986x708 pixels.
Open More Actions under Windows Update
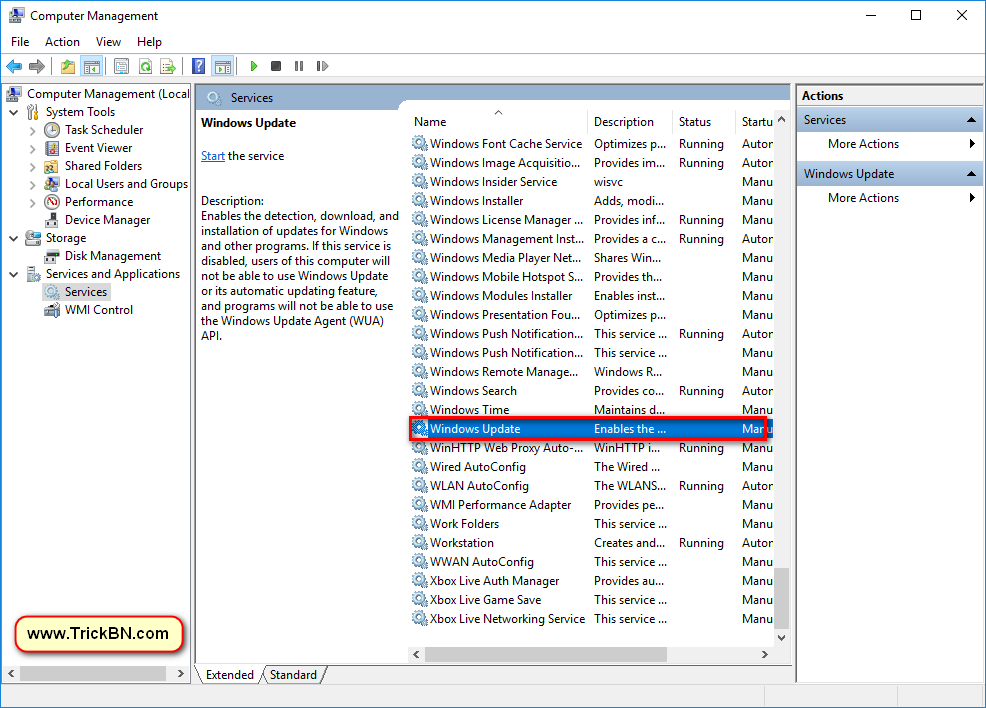pyautogui.click(x=863, y=198)
